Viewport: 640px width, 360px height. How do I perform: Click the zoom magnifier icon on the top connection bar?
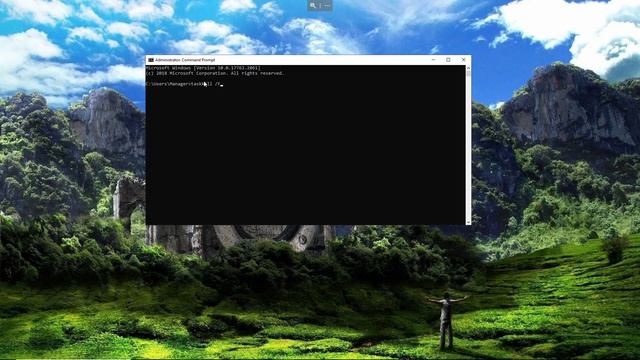pyautogui.click(x=313, y=5)
